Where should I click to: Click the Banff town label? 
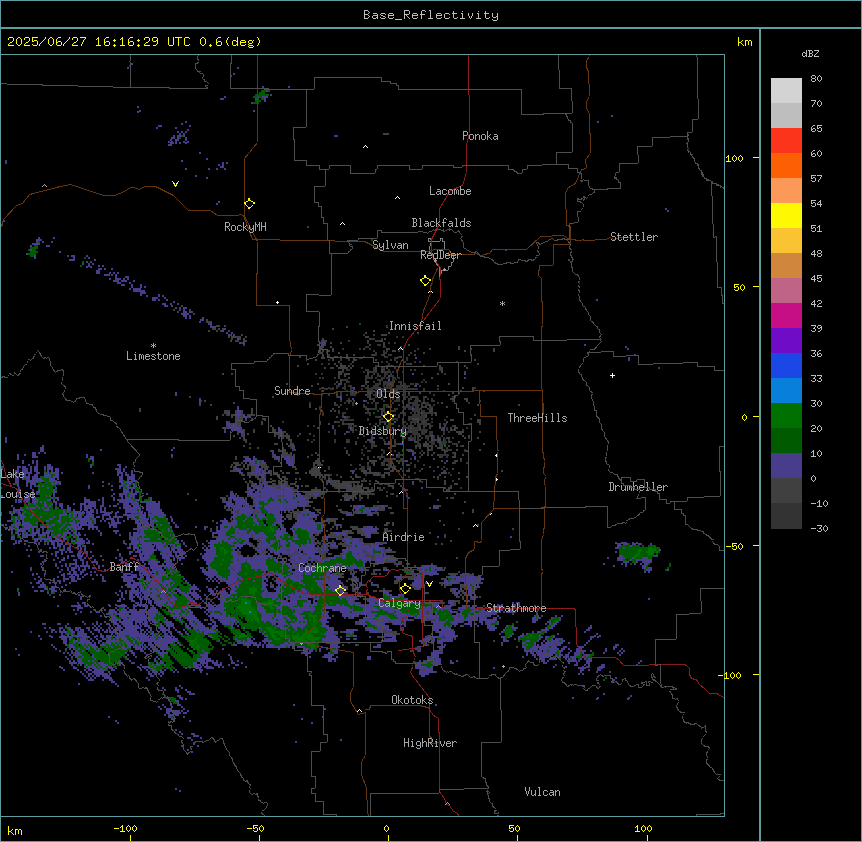pos(124,567)
